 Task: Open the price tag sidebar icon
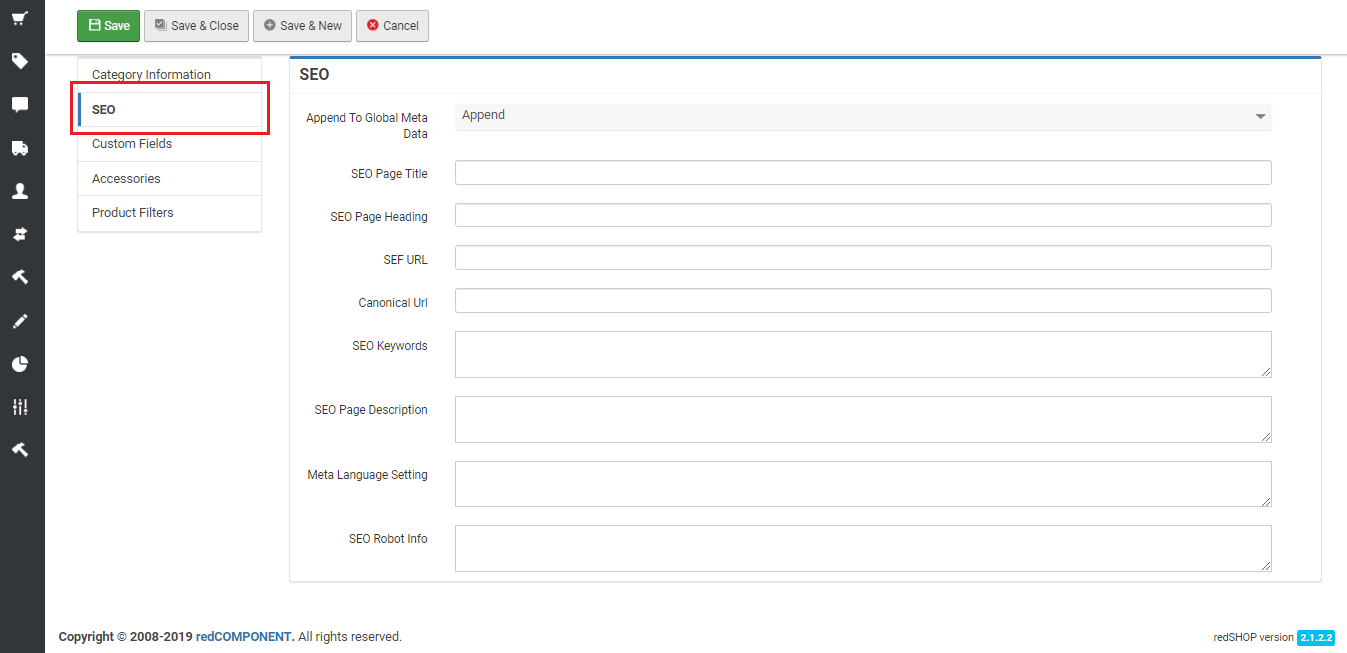click(x=20, y=61)
